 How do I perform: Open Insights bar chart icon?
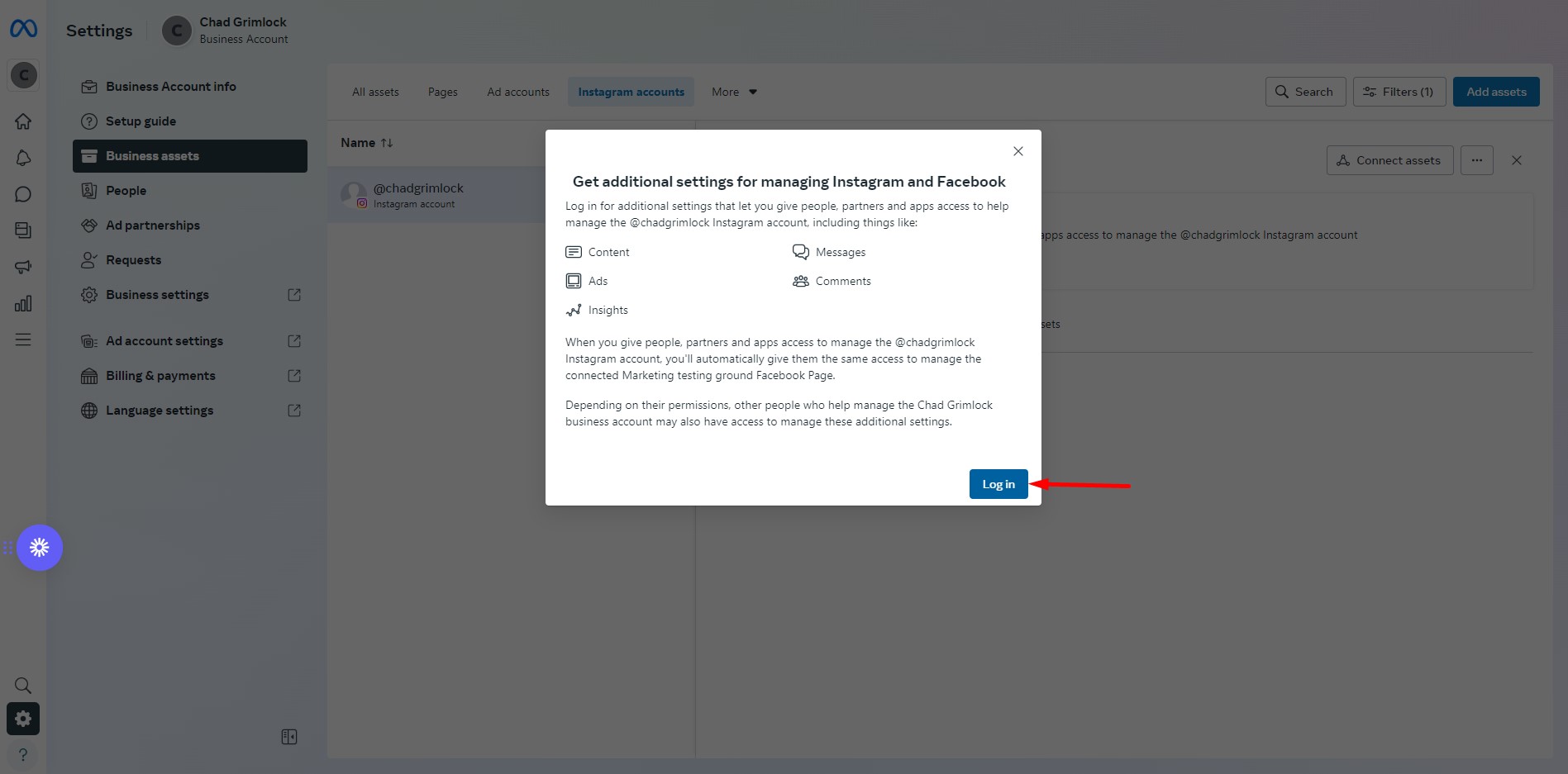[23, 303]
